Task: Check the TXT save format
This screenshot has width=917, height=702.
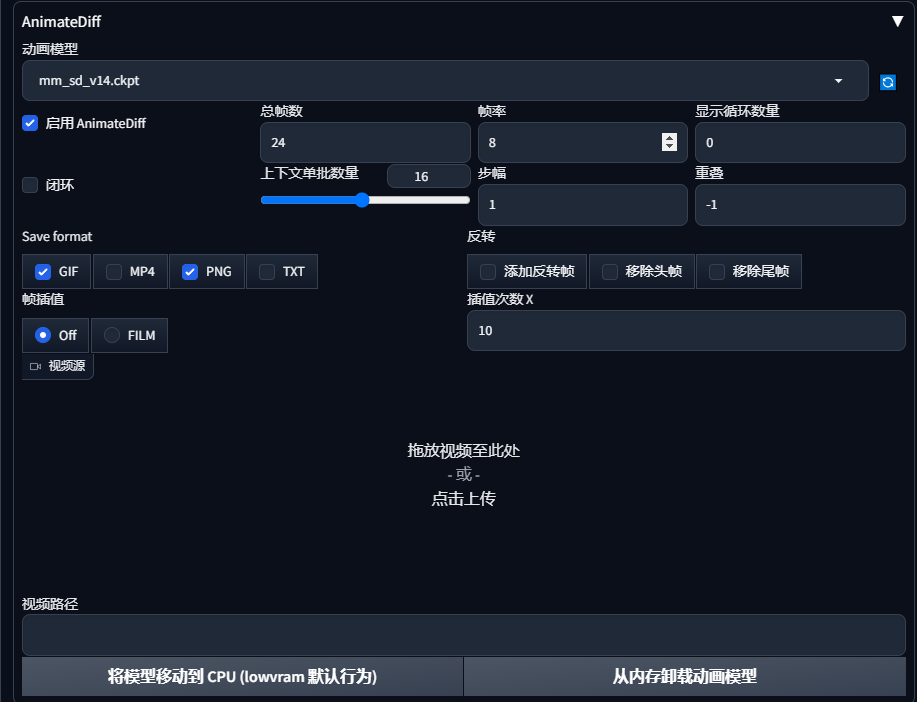Action: pyautogui.click(x=265, y=271)
